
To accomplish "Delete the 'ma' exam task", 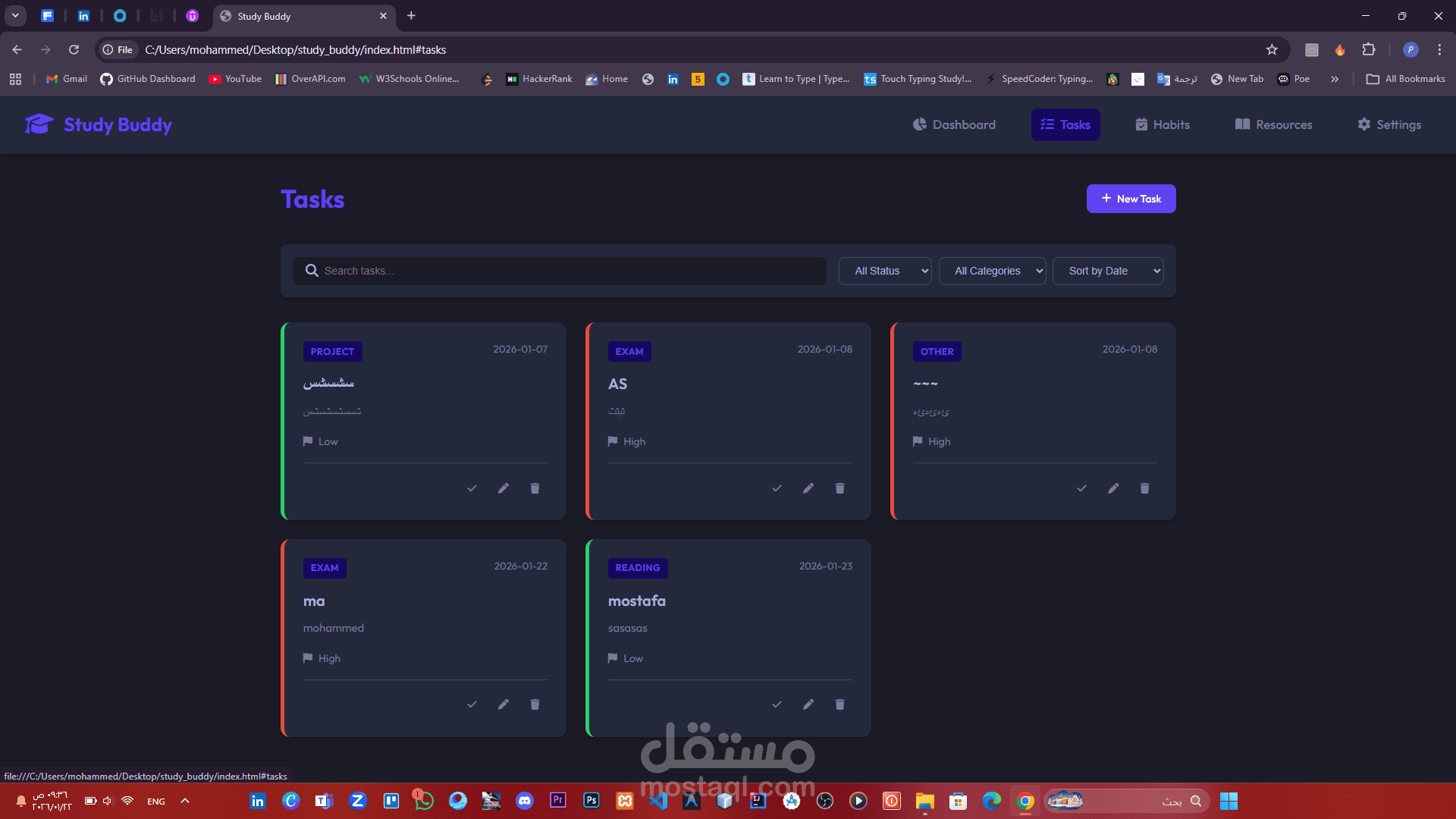I will click(x=535, y=704).
